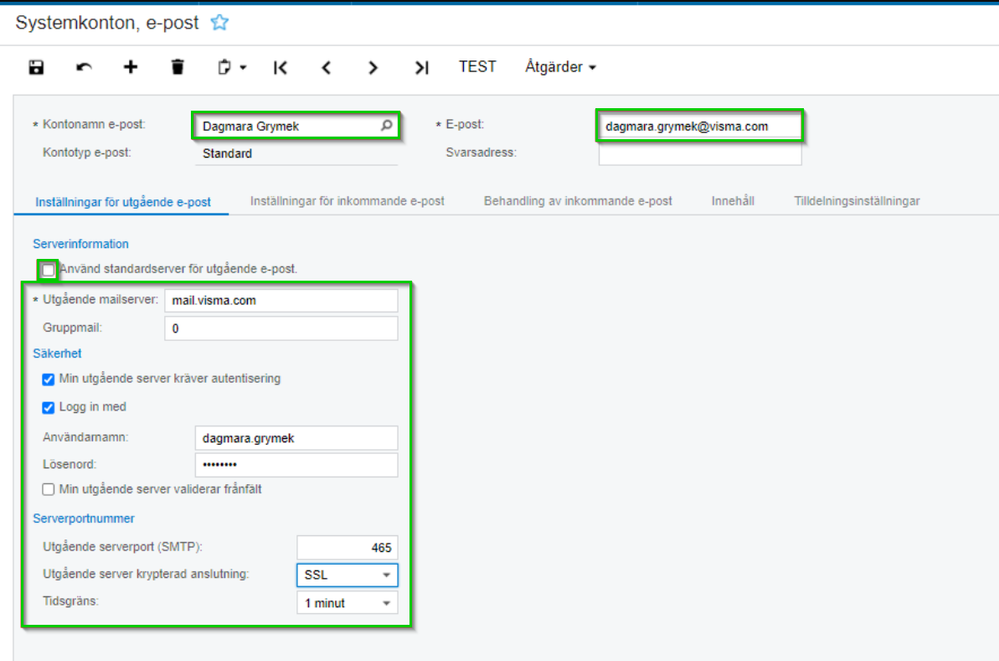Click the Säkerhet section heading

click(57, 354)
